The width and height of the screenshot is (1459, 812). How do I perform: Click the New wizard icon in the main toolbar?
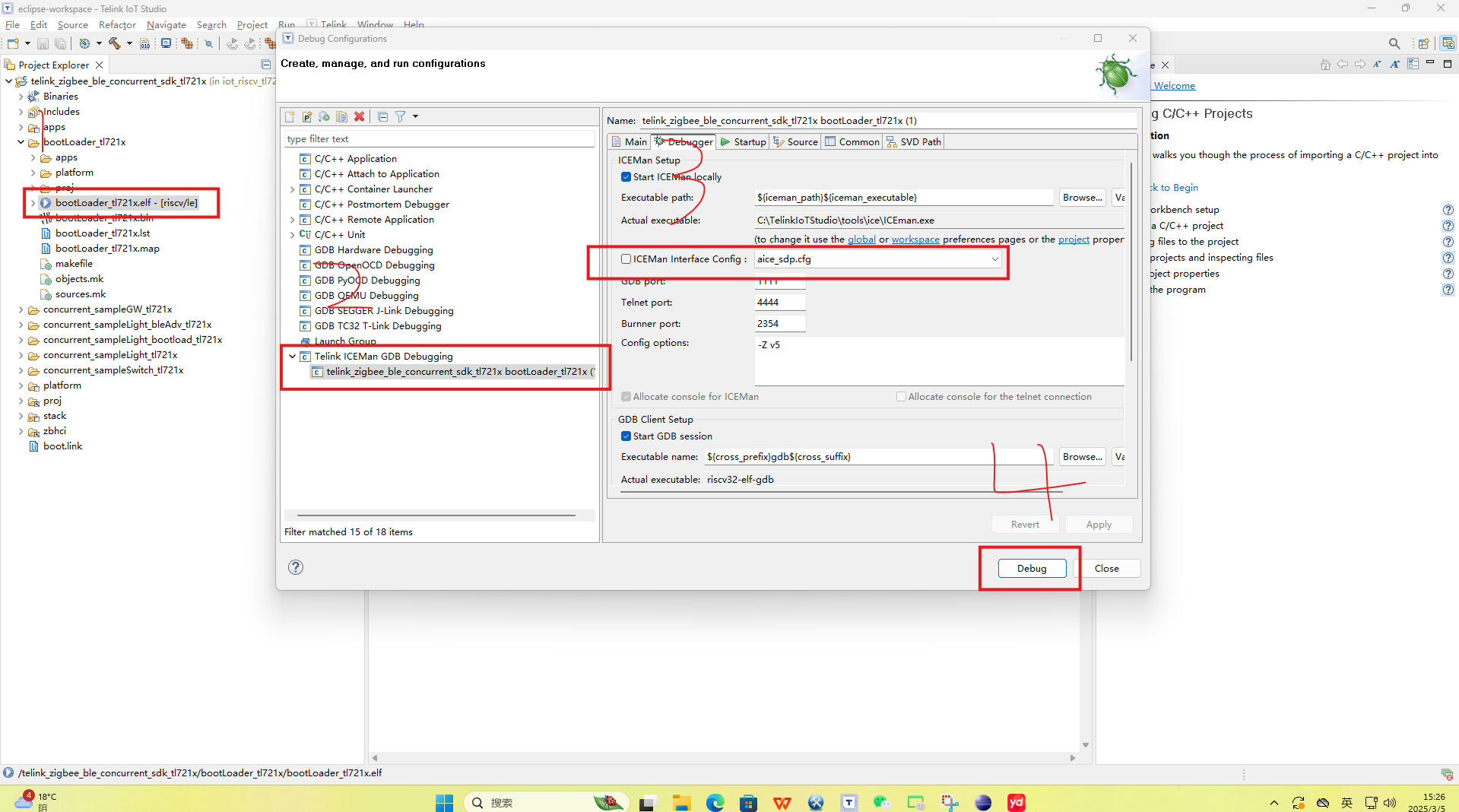pos(13,43)
